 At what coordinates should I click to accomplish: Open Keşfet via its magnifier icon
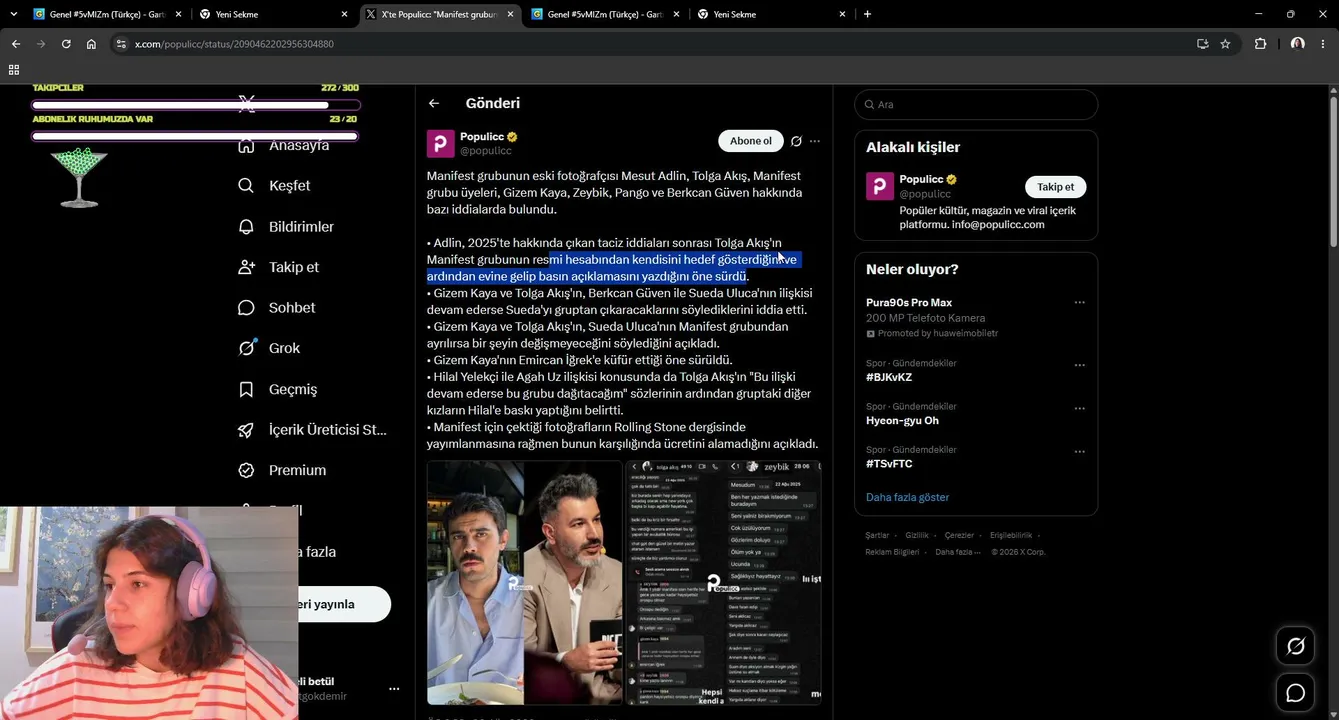tap(246, 186)
